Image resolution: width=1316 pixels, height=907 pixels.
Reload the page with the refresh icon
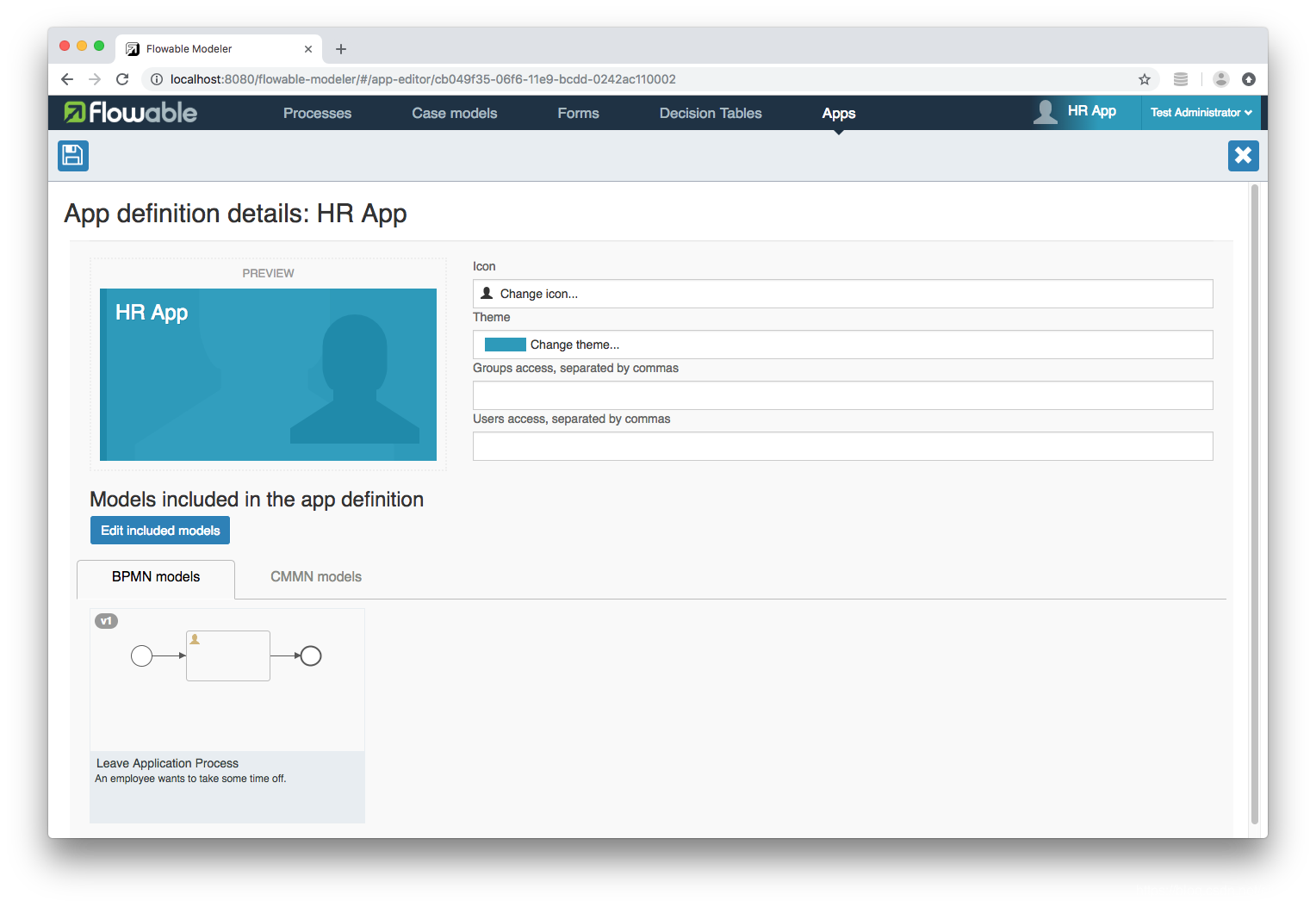point(122,79)
